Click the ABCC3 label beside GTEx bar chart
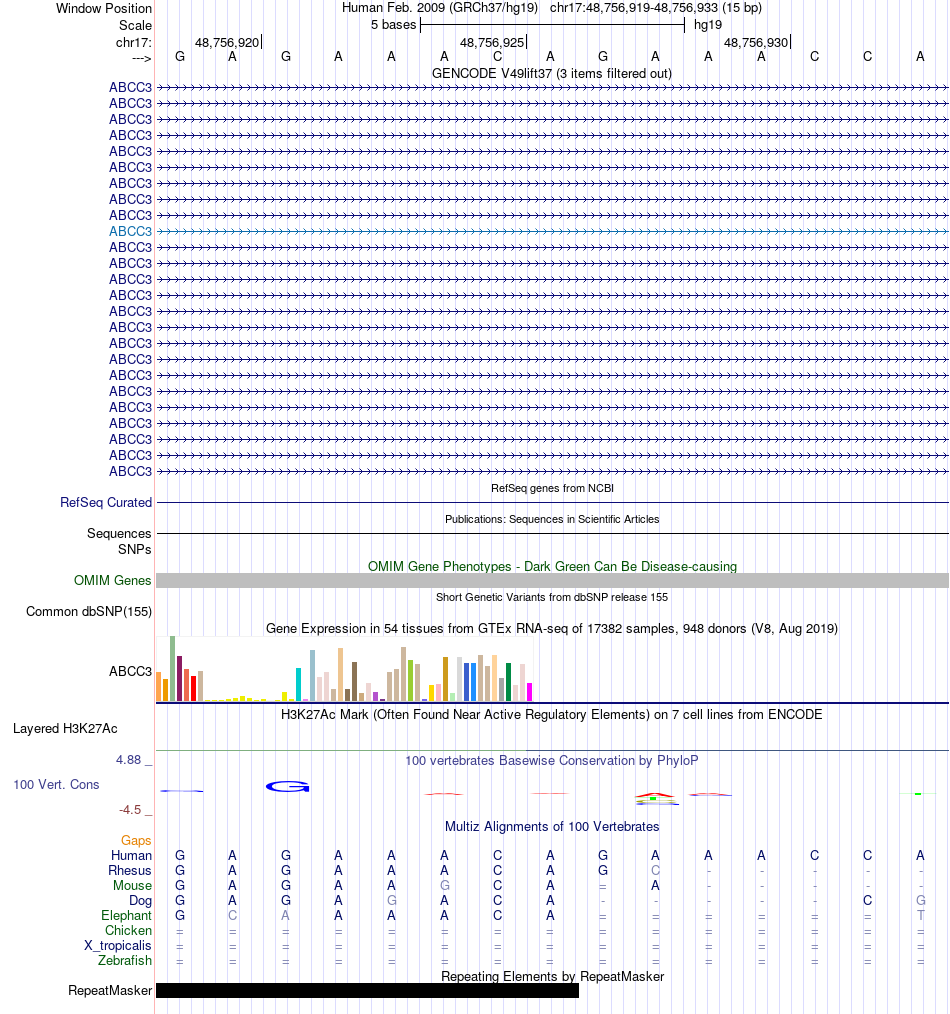 (x=130, y=671)
